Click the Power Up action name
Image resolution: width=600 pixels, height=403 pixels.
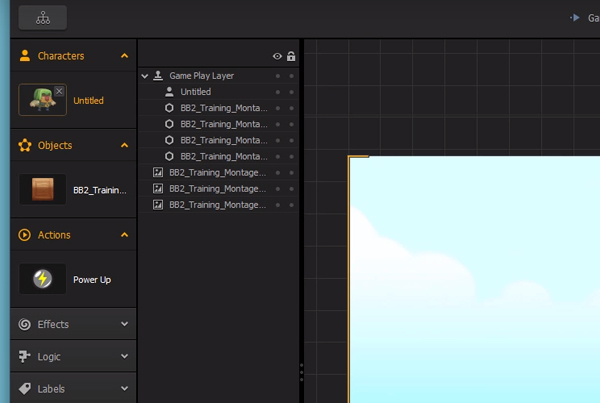click(x=92, y=280)
